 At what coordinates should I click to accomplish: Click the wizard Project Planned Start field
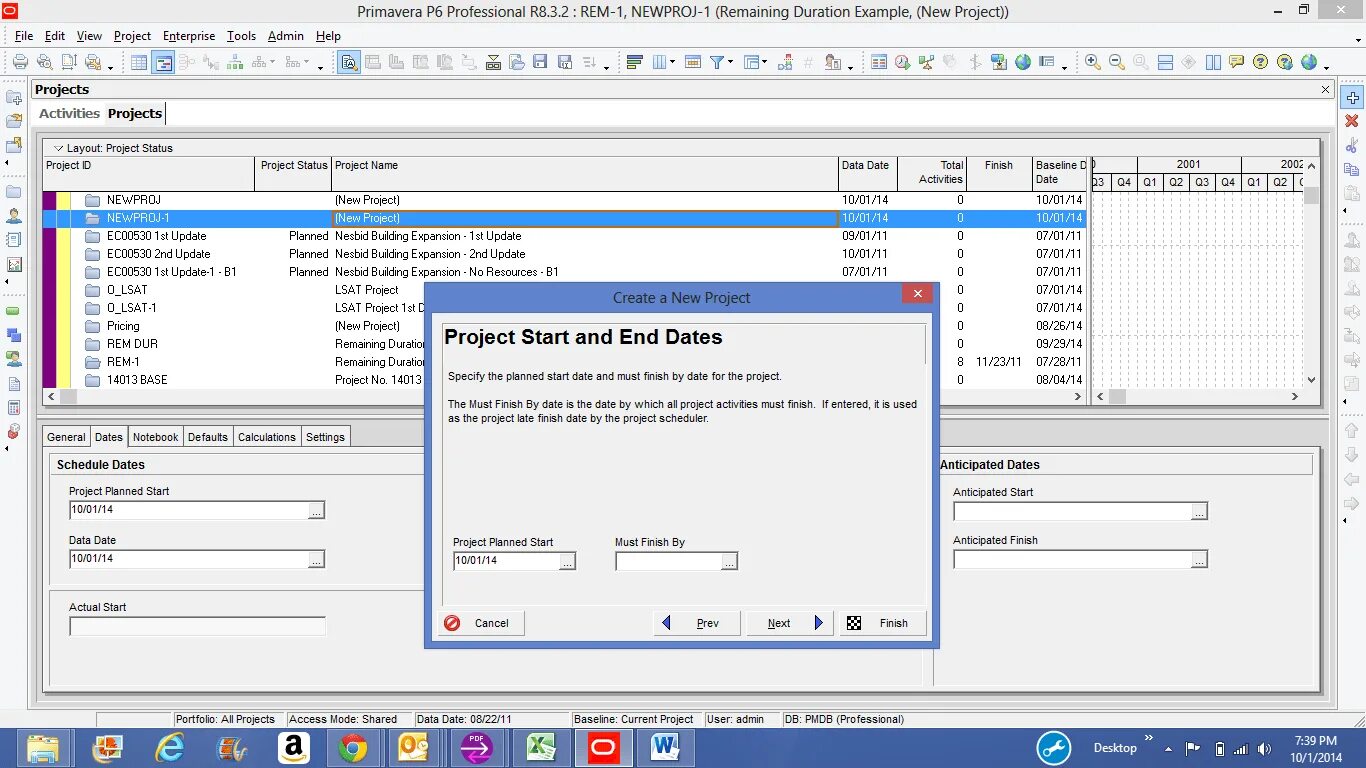coord(506,561)
